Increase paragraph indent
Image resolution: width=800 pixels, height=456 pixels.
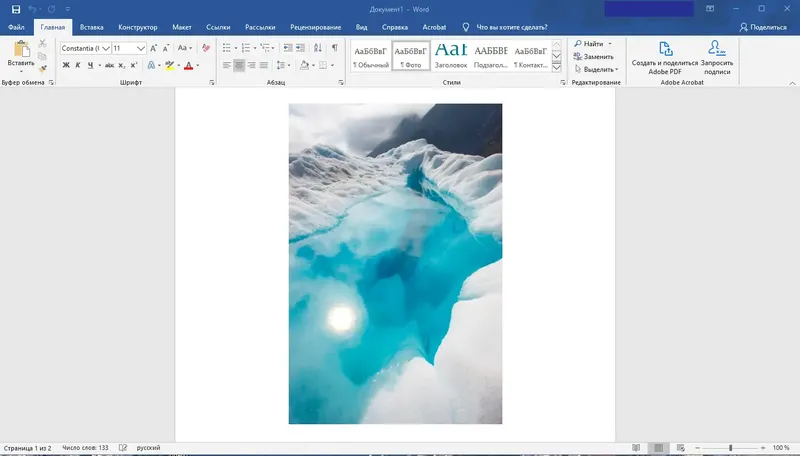(301, 48)
